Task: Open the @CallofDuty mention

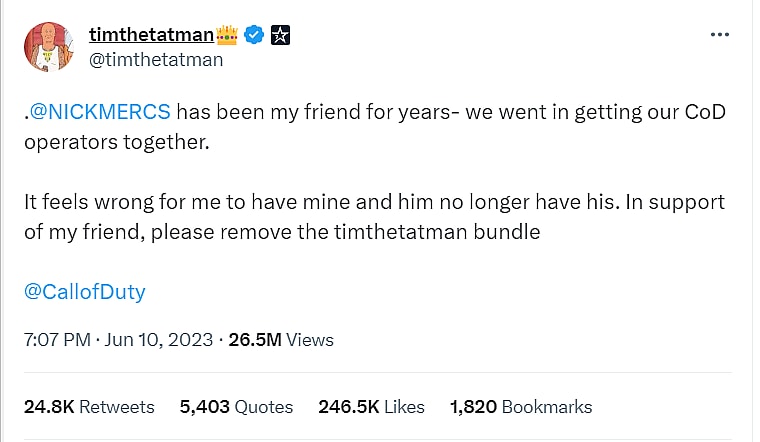Action: click(84, 292)
